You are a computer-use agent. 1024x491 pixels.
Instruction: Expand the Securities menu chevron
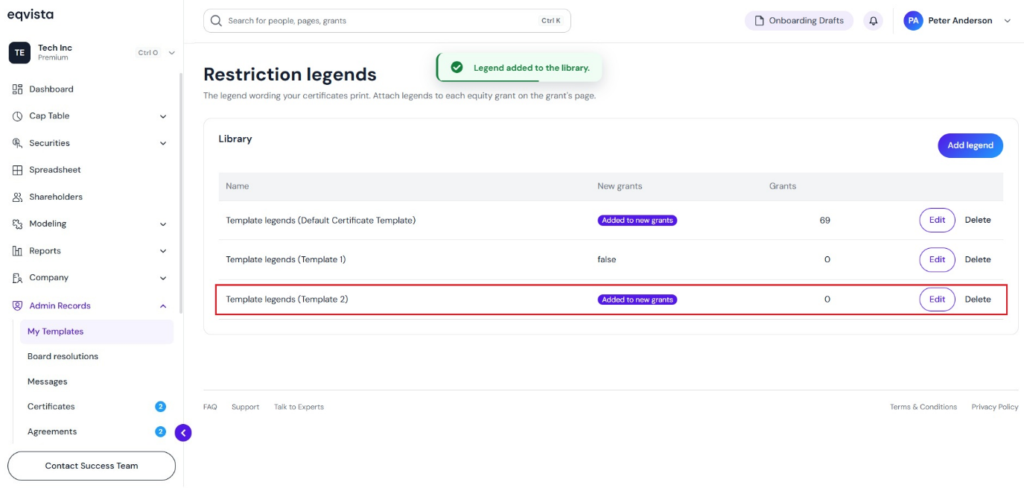[x=163, y=143]
